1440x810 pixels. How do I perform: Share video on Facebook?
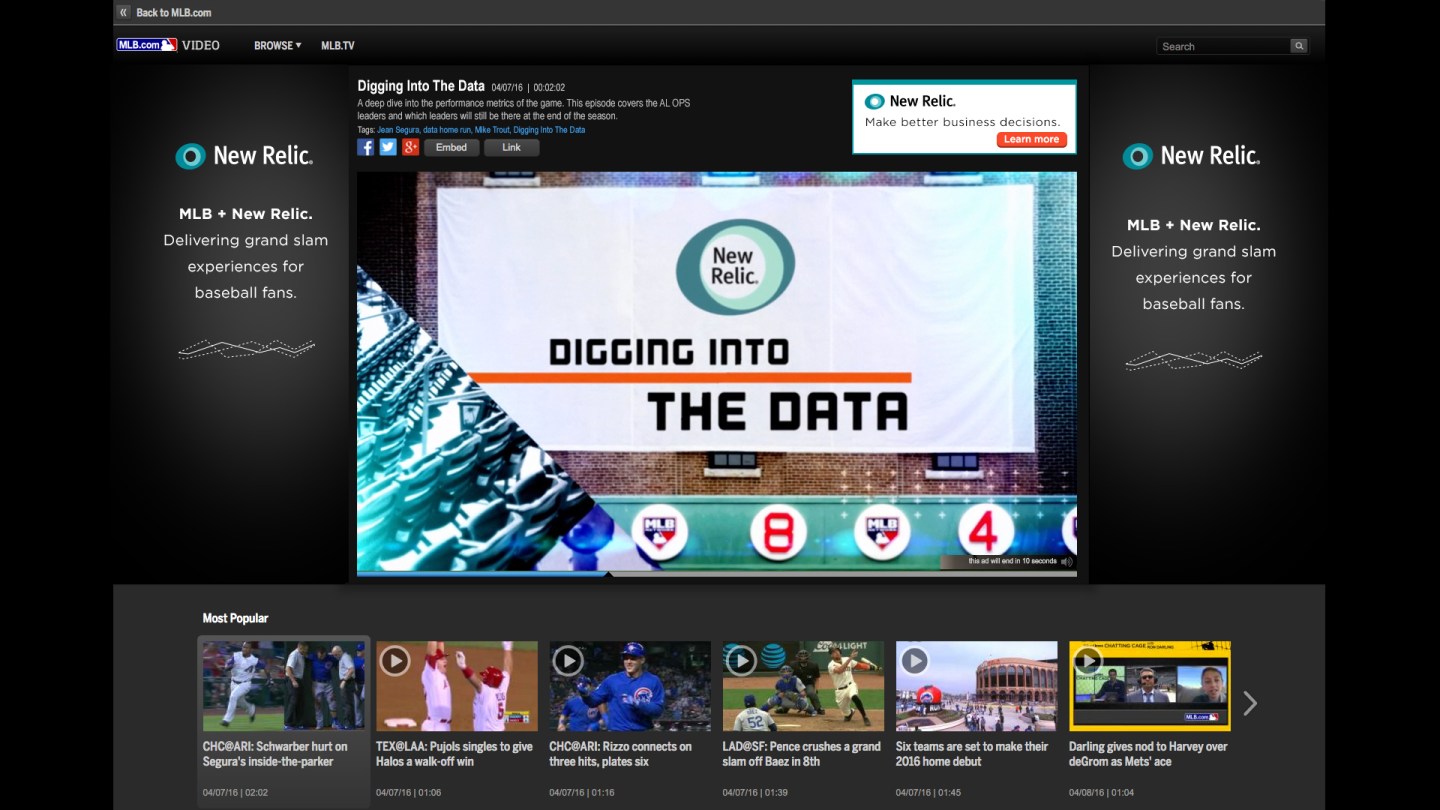coord(366,147)
